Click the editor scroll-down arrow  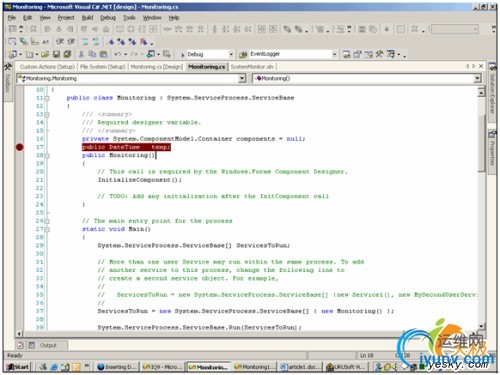(x=481, y=326)
